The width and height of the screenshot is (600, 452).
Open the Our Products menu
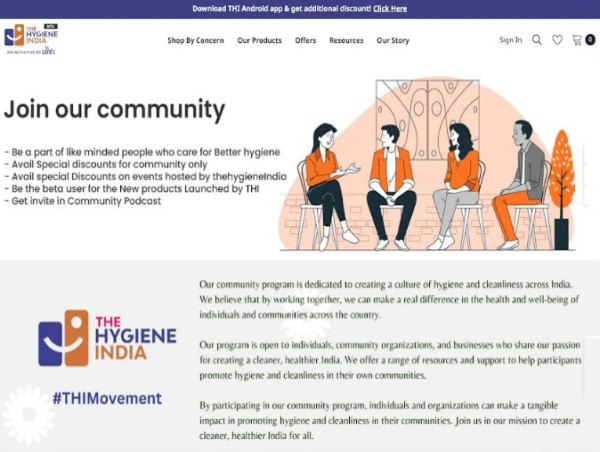tap(259, 40)
